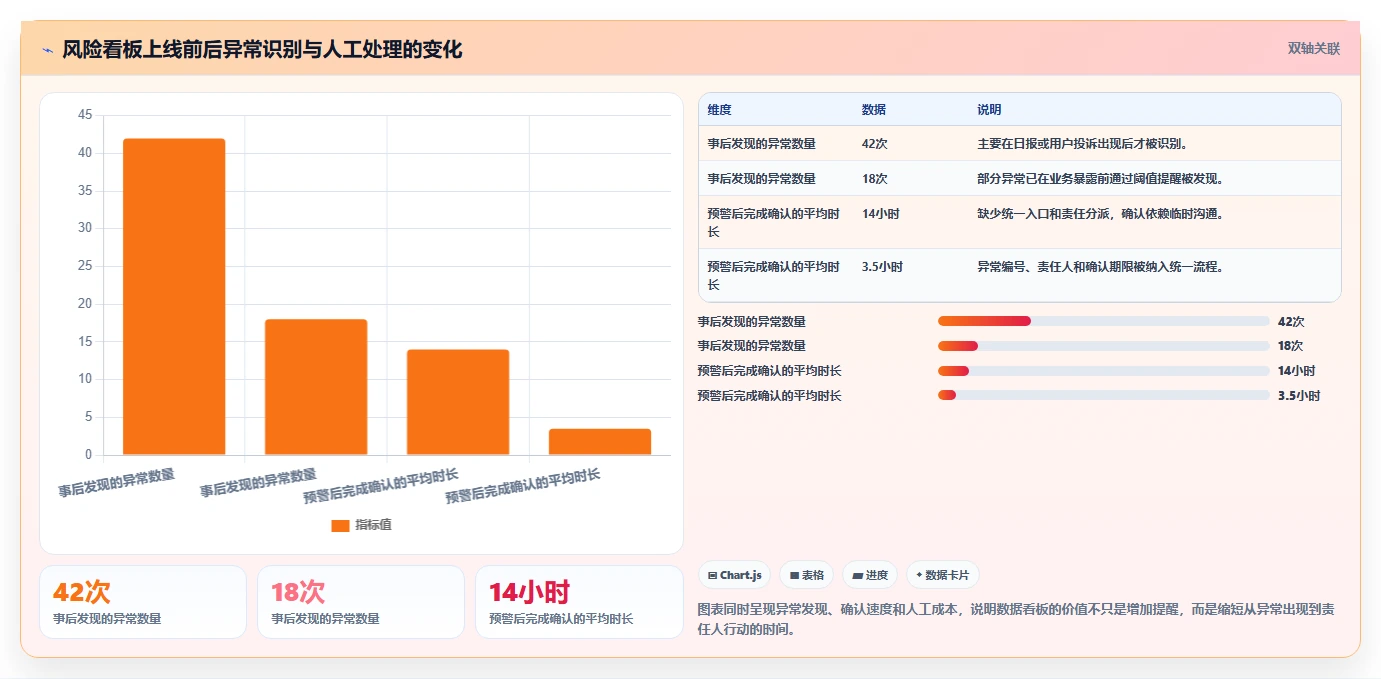The width and height of the screenshot is (1381, 679).
Task: Choose the 数据卡片 tag
Action: 943,575
